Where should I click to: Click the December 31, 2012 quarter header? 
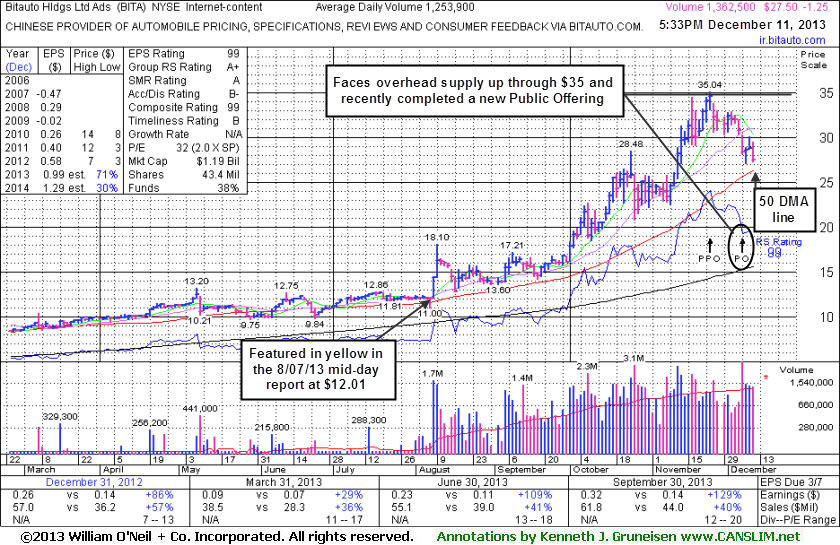click(94, 482)
